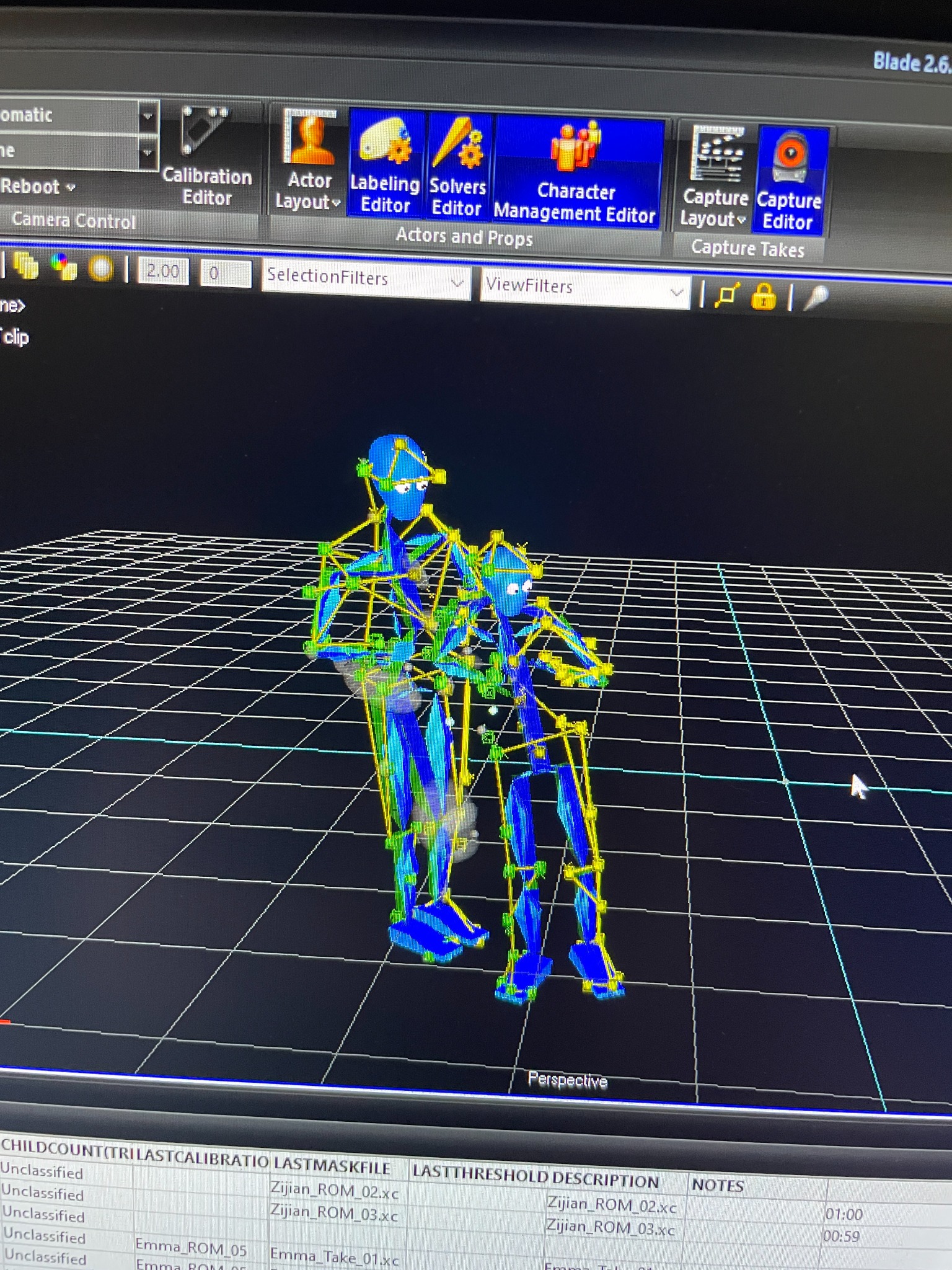Viewport: 952px width, 1270px height.
Task: Click the 01:00 duration cell
Action: click(x=844, y=1214)
